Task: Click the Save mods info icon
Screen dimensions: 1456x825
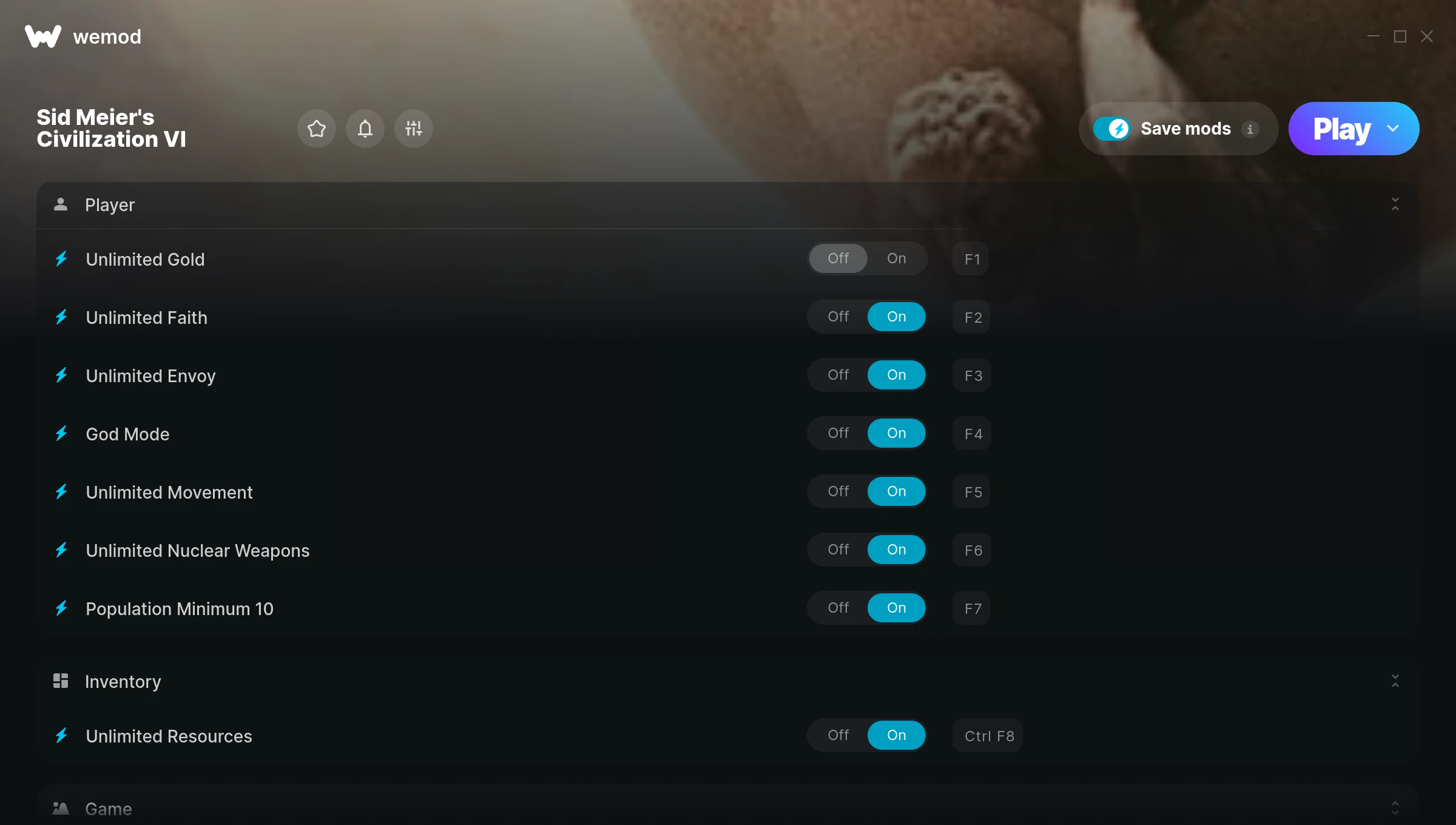Action: pos(1250,129)
